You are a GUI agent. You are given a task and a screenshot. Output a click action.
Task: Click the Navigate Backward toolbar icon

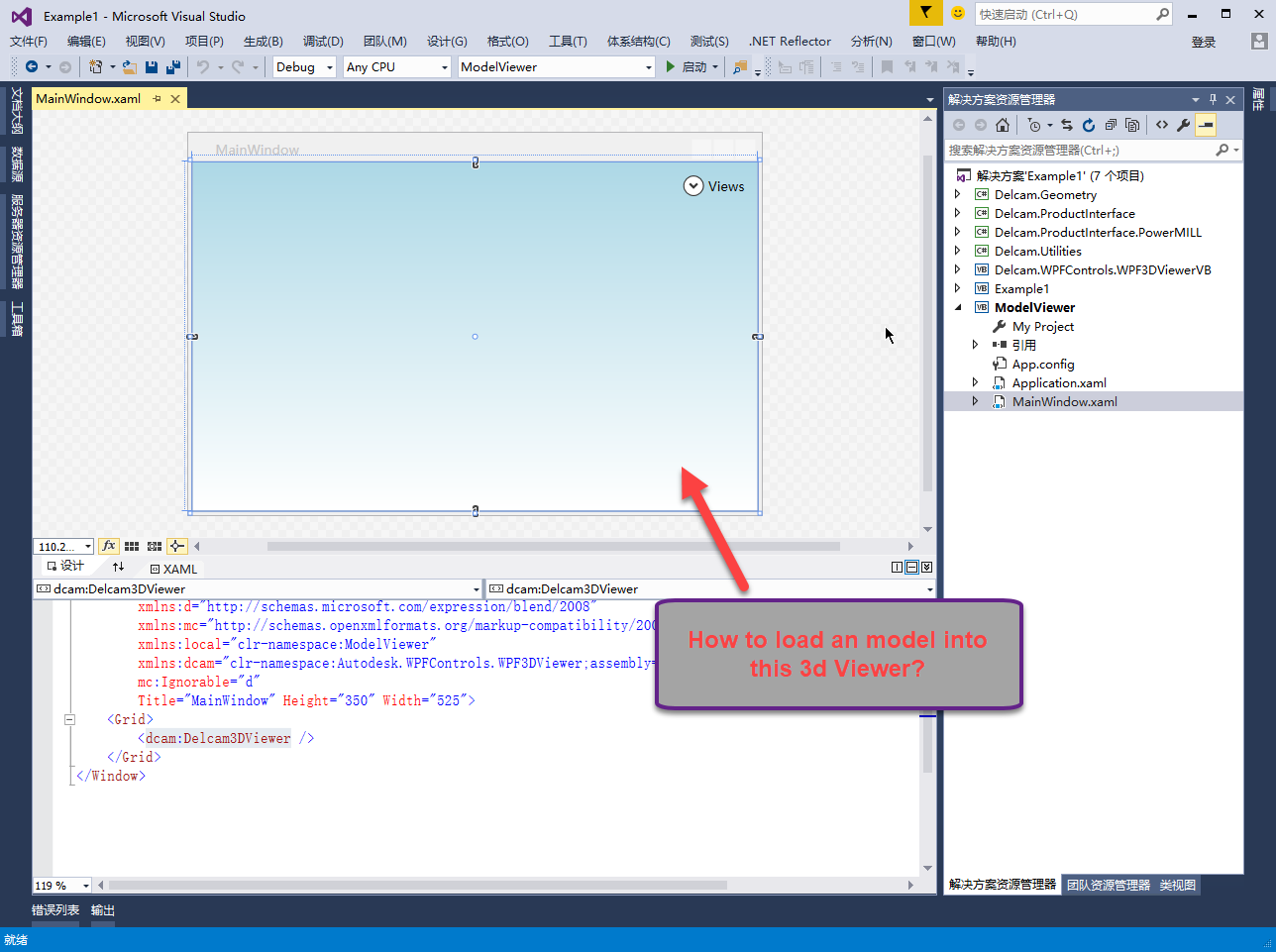tap(33, 65)
